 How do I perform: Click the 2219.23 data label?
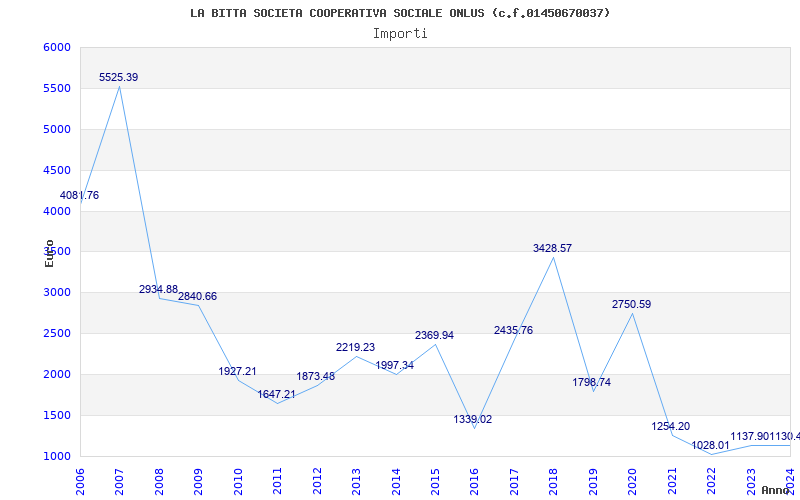(x=356, y=347)
